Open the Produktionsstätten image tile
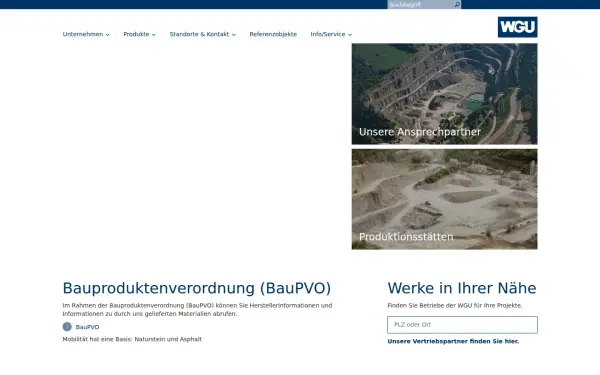 (445, 199)
